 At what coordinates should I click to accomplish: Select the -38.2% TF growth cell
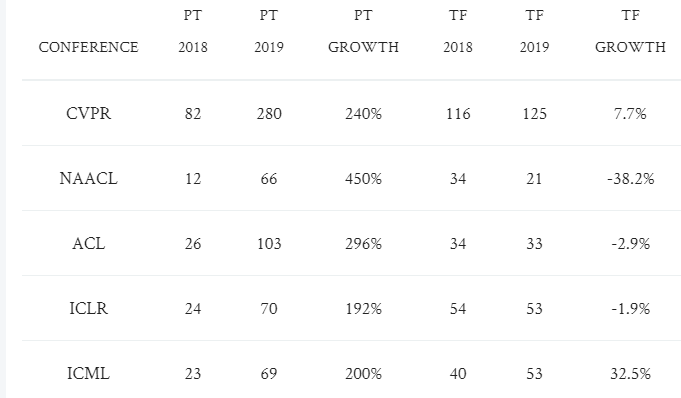click(631, 179)
